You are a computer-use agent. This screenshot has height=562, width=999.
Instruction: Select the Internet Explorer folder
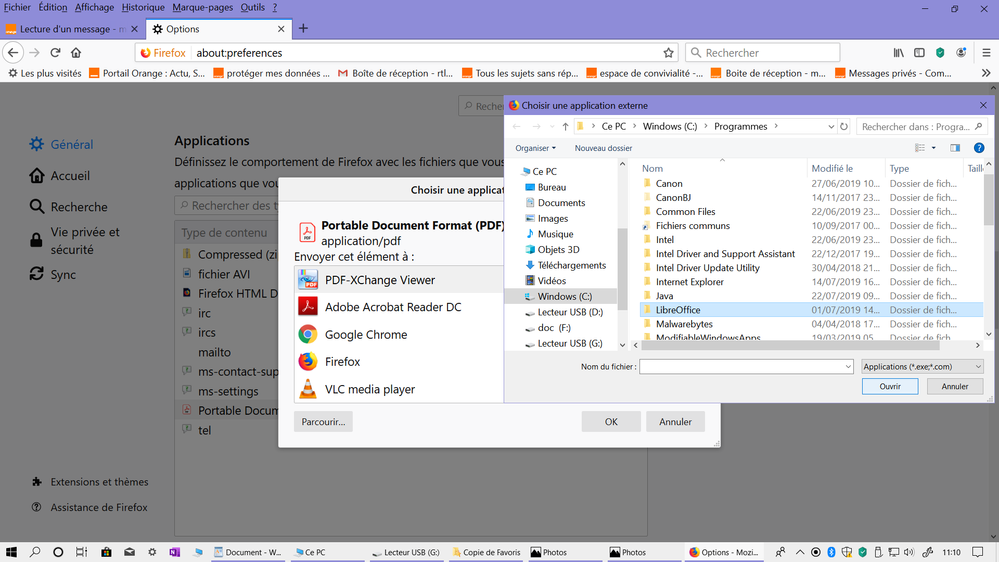[x=689, y=282]
